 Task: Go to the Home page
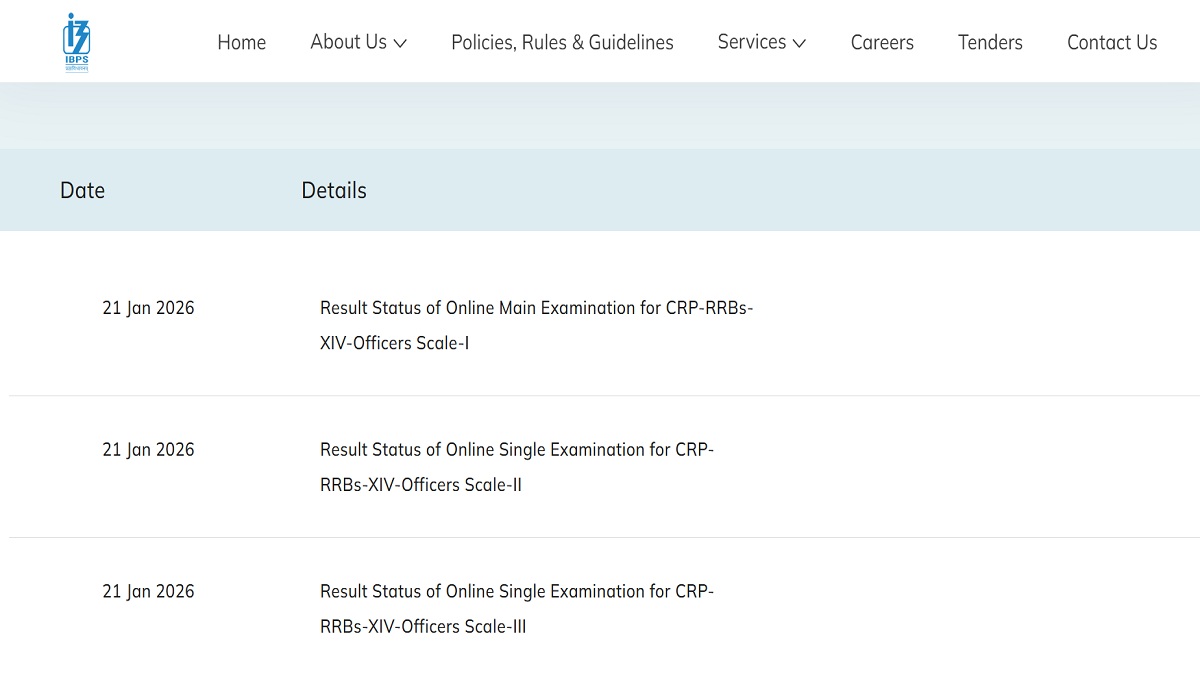242,42
